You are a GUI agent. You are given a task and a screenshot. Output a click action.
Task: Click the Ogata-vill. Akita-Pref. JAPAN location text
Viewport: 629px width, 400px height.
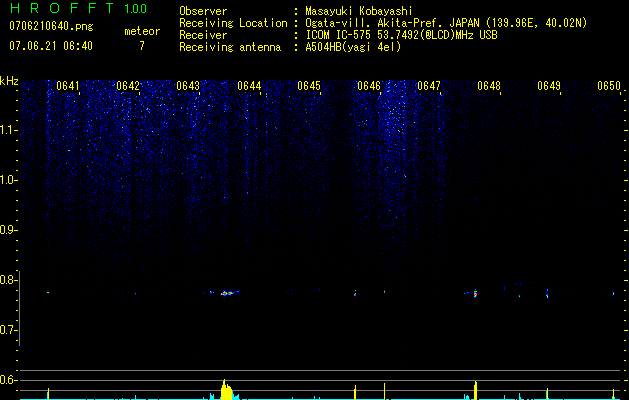tap(446, 23)
